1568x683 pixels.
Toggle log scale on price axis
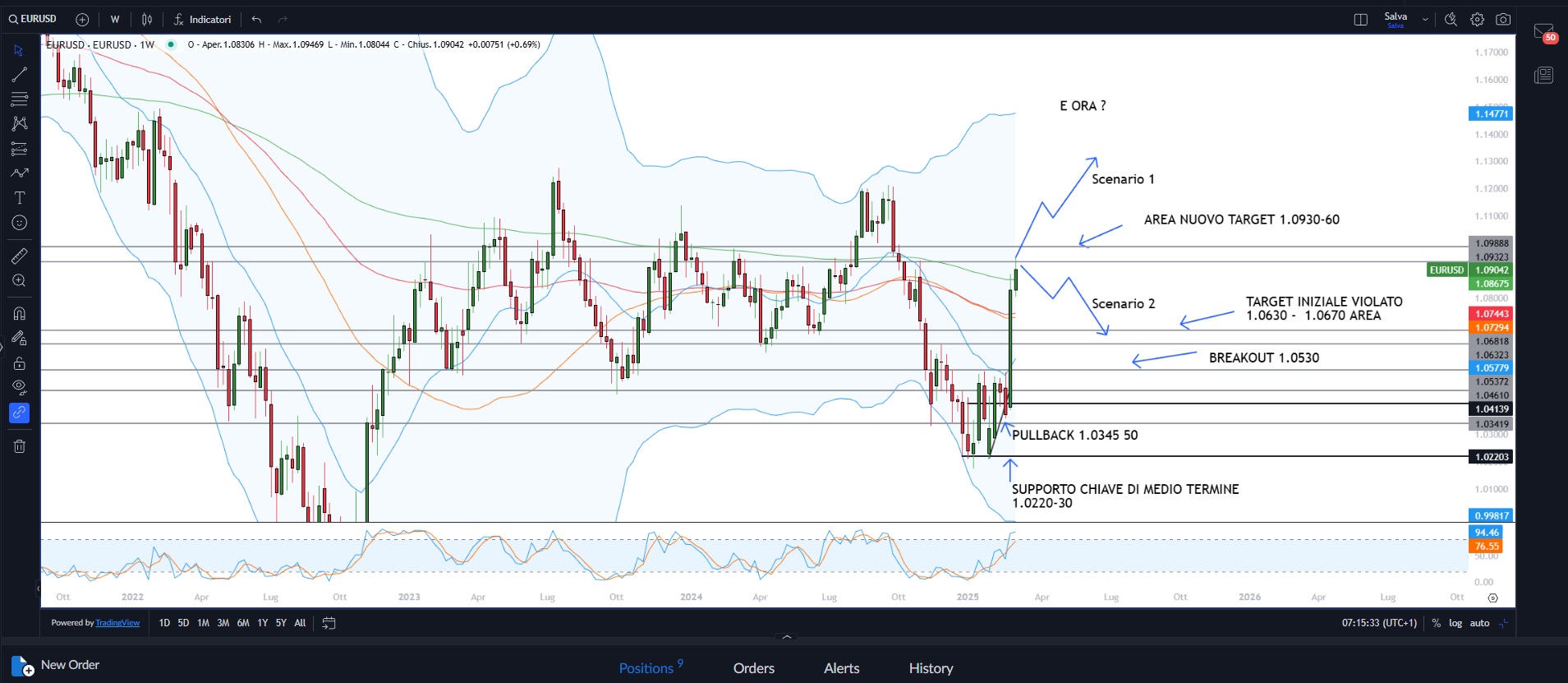pyautogui.click(x=1455, y=623)
